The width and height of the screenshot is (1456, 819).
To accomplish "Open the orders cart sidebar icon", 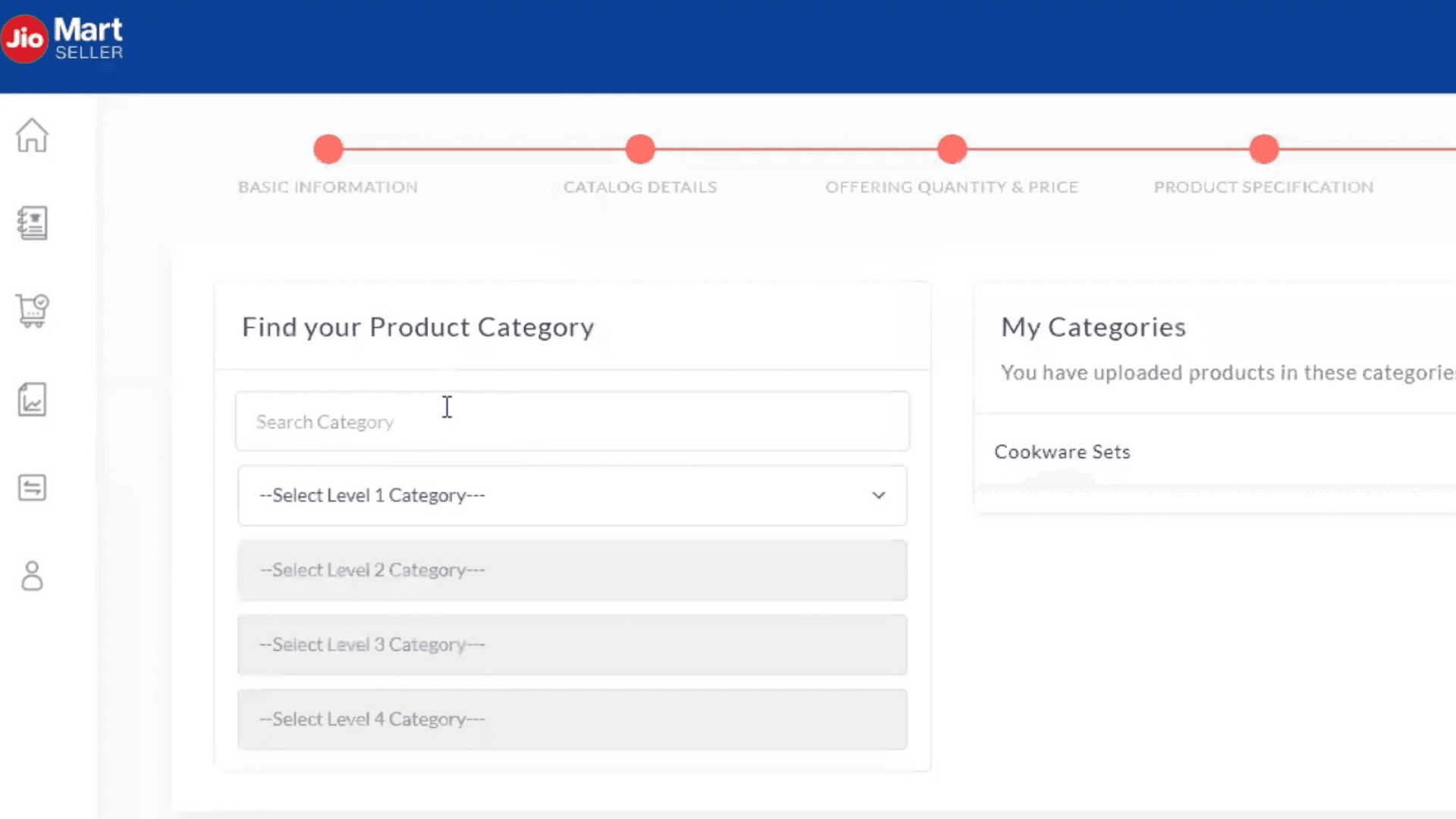I will click(32, 311).
